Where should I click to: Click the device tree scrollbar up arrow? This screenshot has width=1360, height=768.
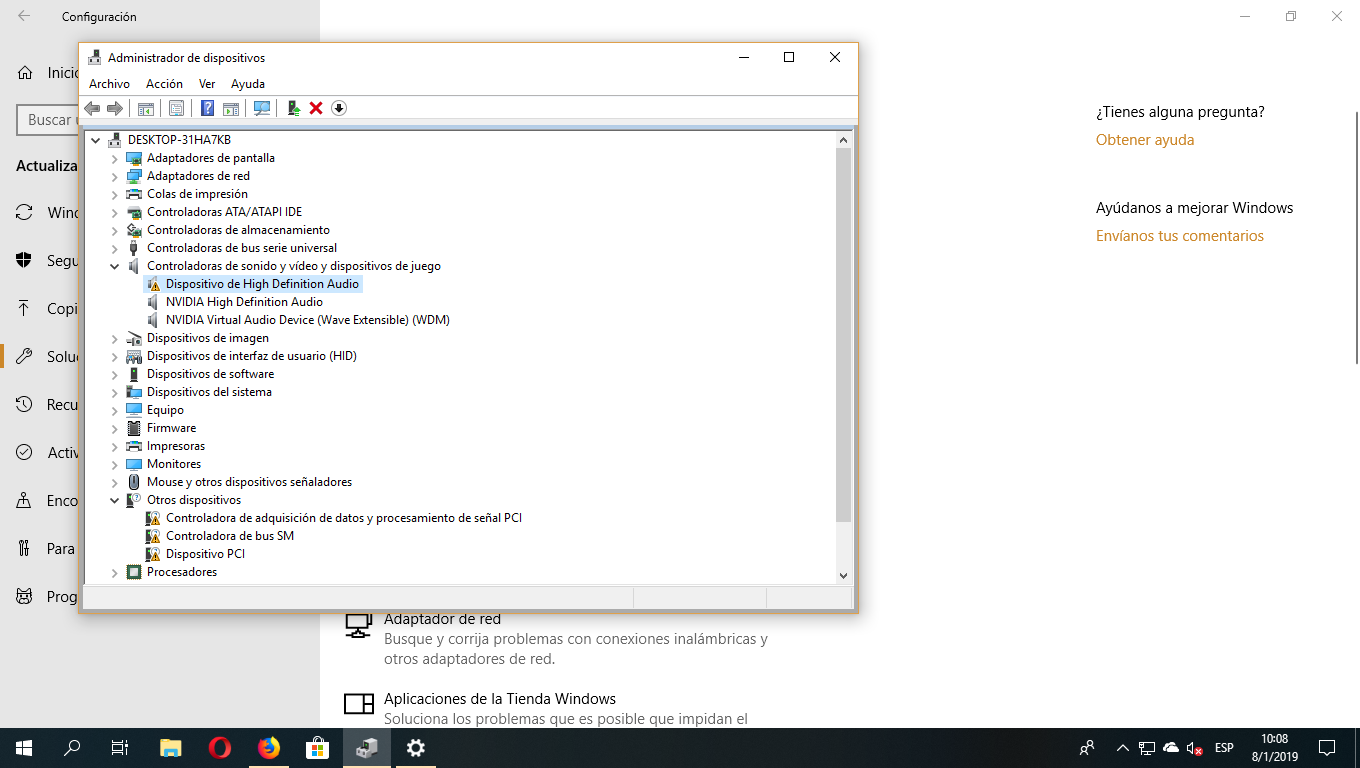843,140
